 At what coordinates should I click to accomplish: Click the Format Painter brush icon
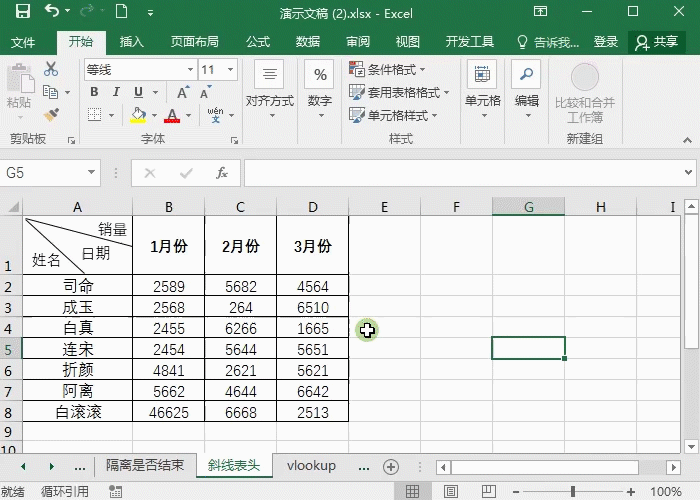[51, 115]
